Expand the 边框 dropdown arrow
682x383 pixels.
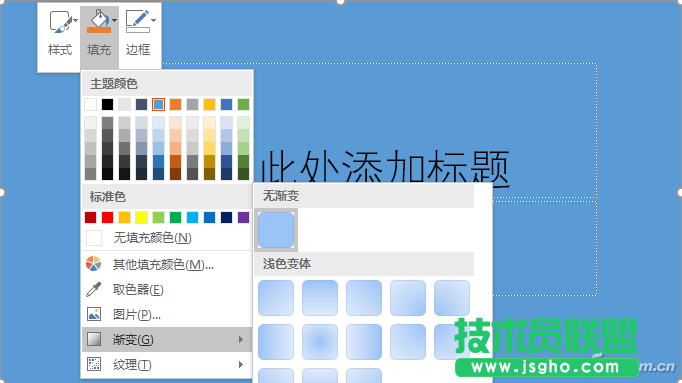pyautogui.click(x=153, y=20)
